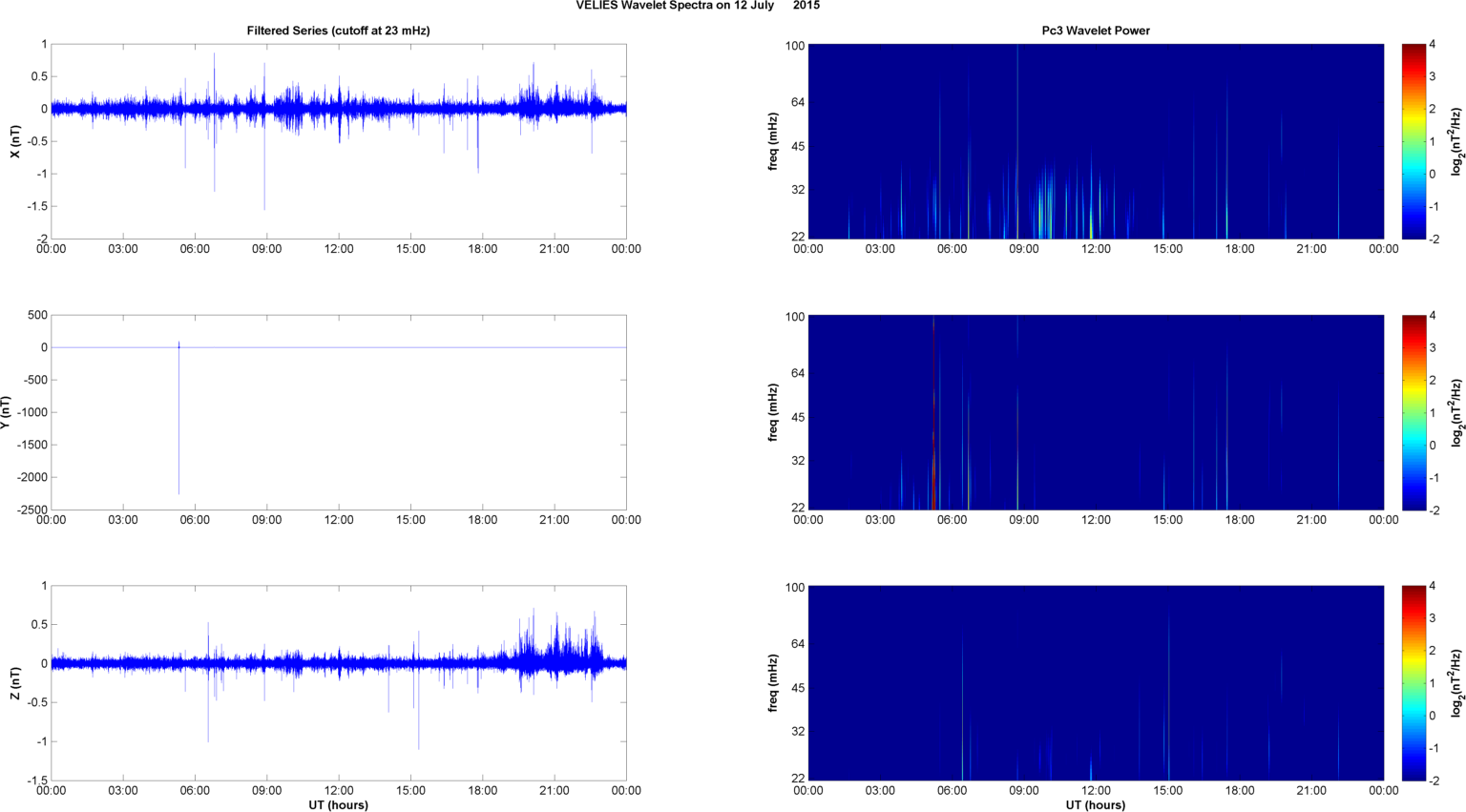This screenshot has height=812, width=1466.
Task: Click the large negative spike in the Y (nT) plot
Action: tap(178, 420)
